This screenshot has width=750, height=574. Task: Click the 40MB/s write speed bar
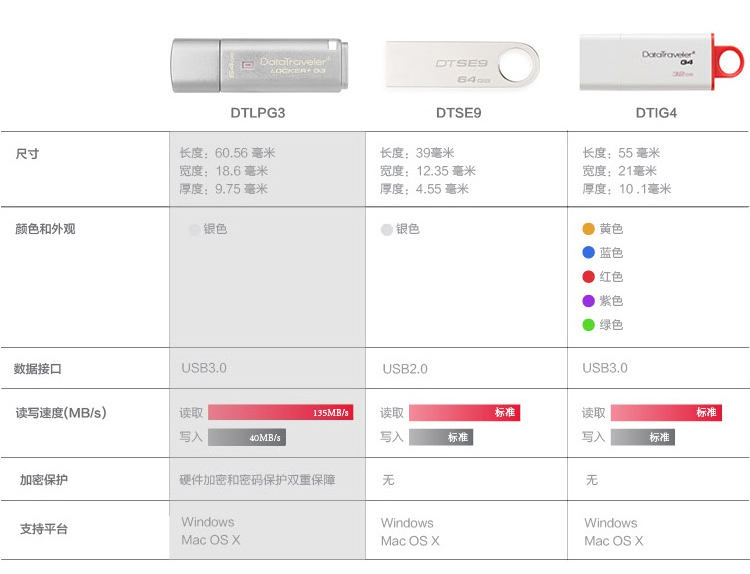click(x=246, y=437)
